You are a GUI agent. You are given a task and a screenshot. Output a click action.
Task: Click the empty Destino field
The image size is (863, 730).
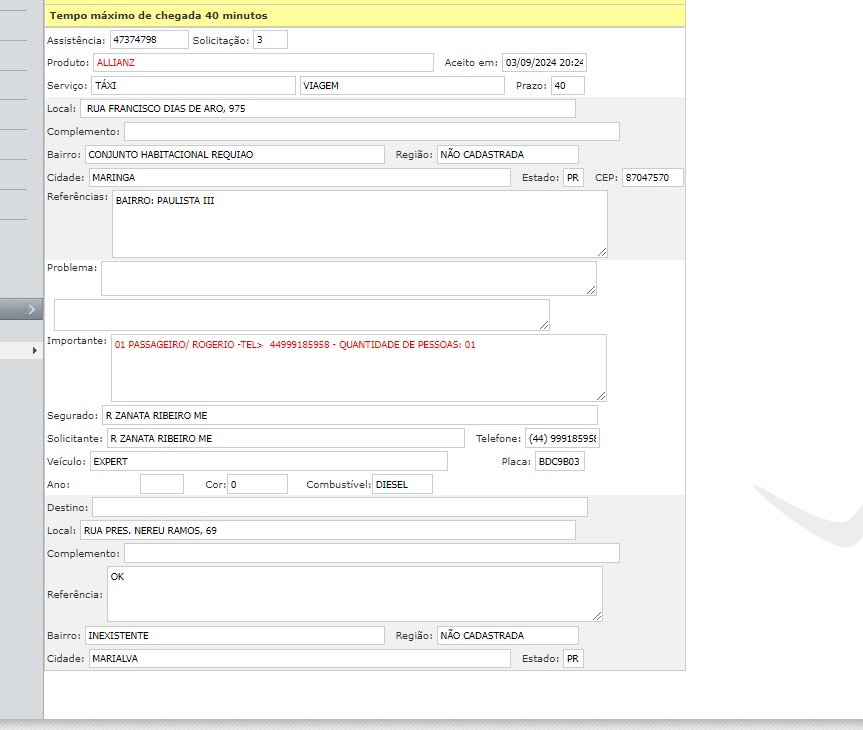[x=339, y=508]
